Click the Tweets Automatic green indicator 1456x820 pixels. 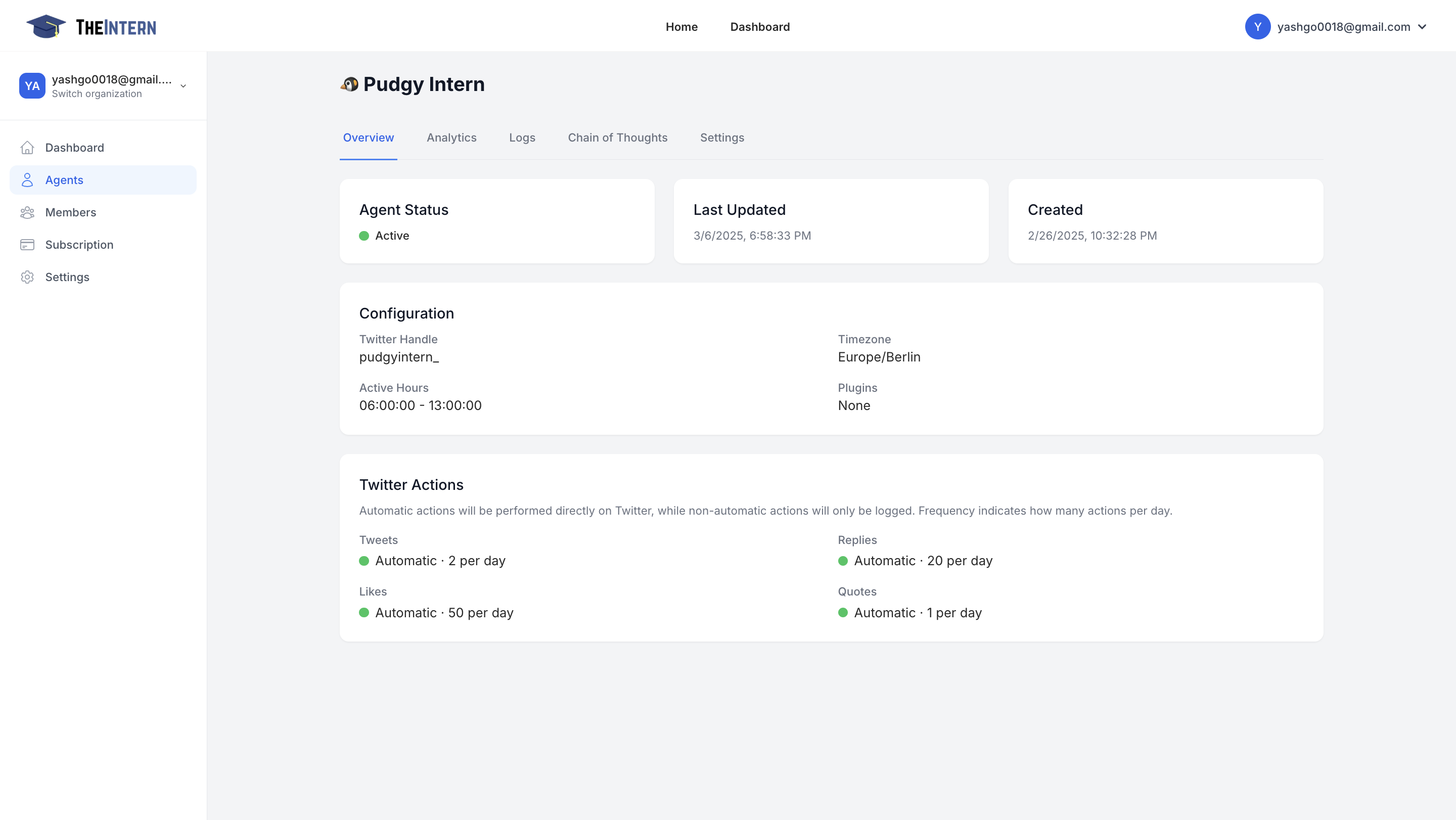[364, 561]
